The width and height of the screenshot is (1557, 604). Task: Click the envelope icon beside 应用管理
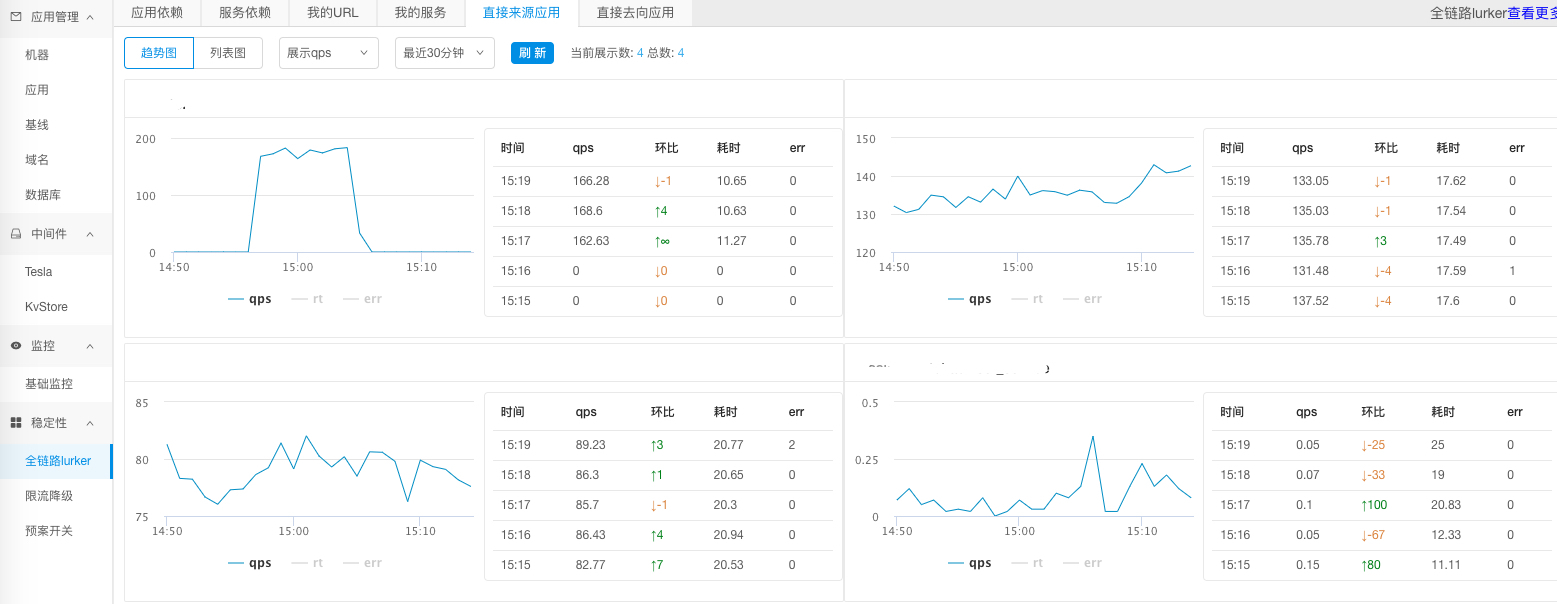(x=16, y=17)
